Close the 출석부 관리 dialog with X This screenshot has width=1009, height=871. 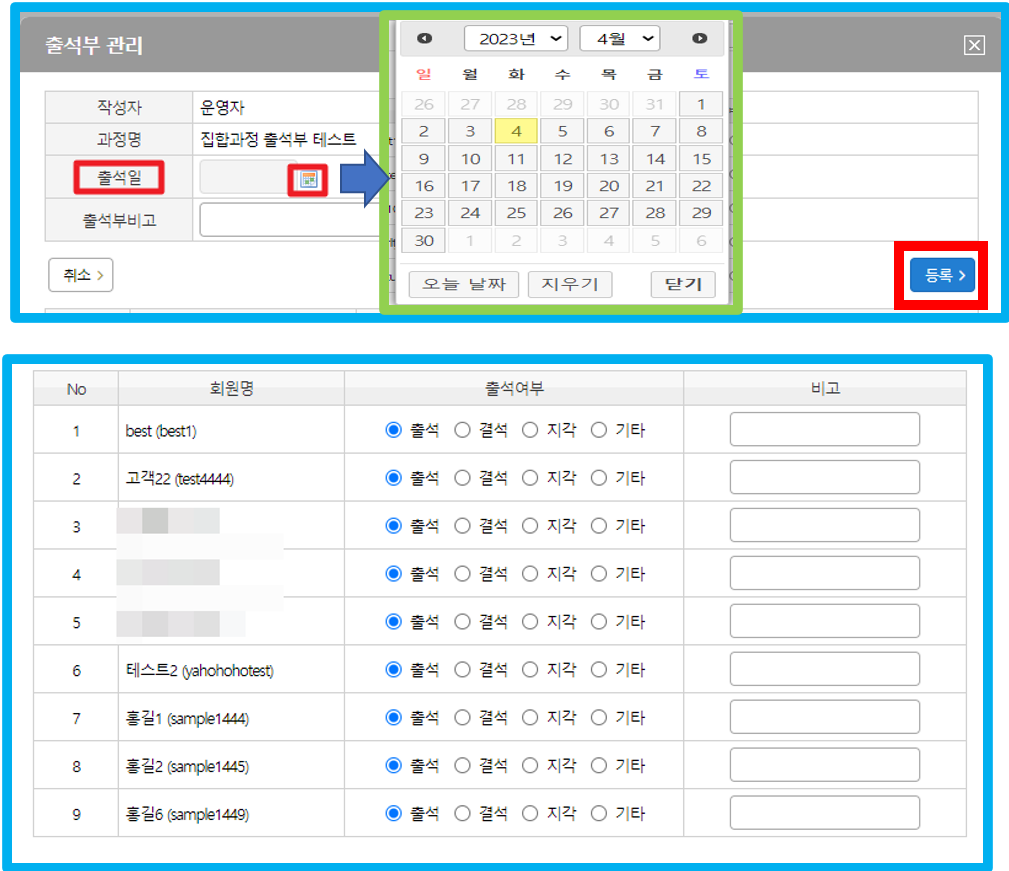pyautogui.click(x=974, y=45)
